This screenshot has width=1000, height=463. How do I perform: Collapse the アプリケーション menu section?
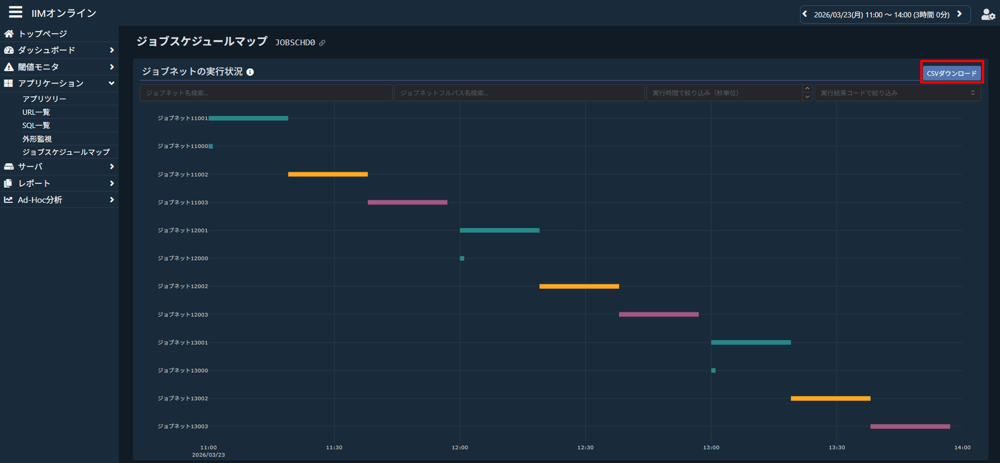(x=111, y=84)
